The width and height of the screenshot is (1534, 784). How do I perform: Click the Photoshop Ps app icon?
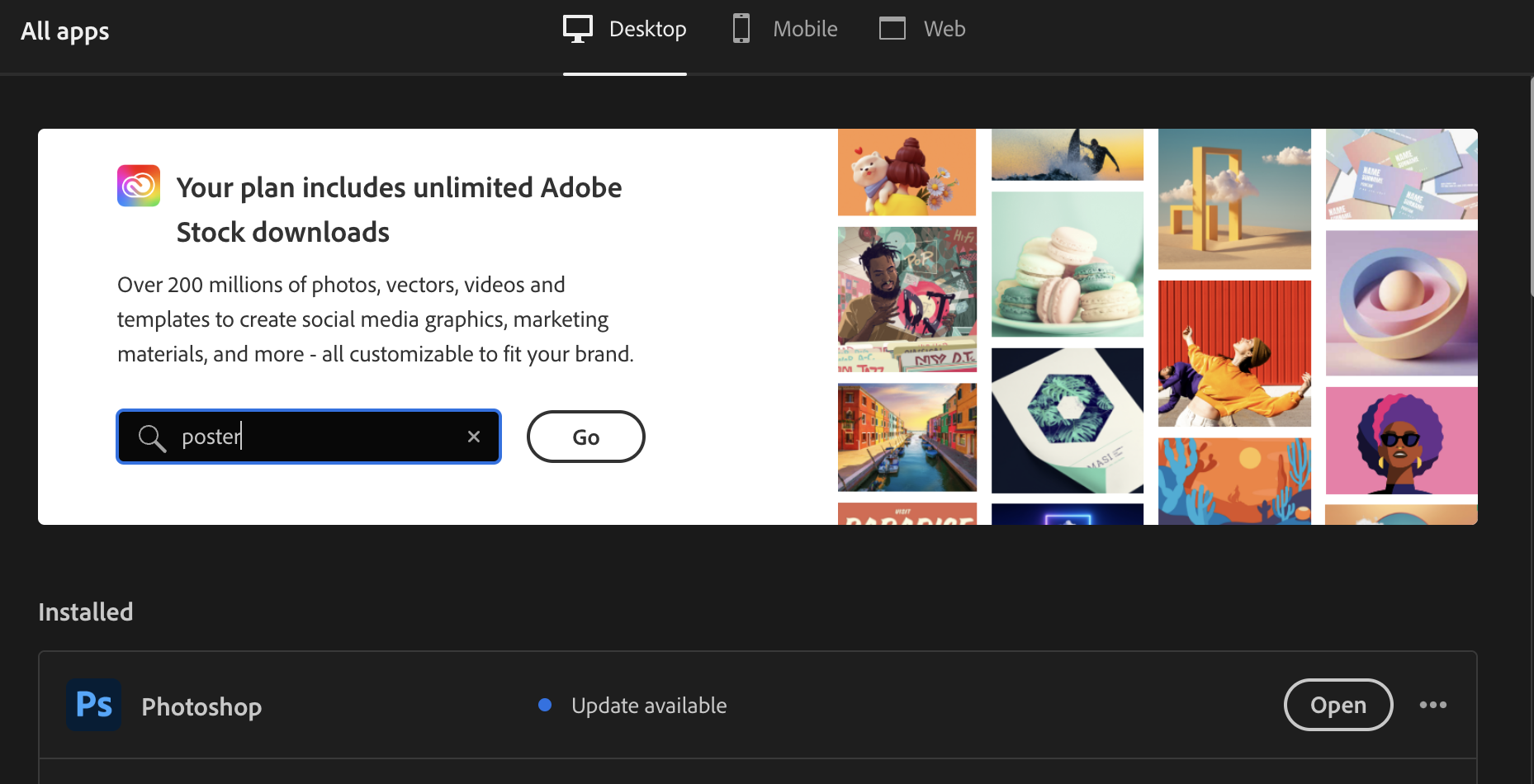(x=93, y=705)
